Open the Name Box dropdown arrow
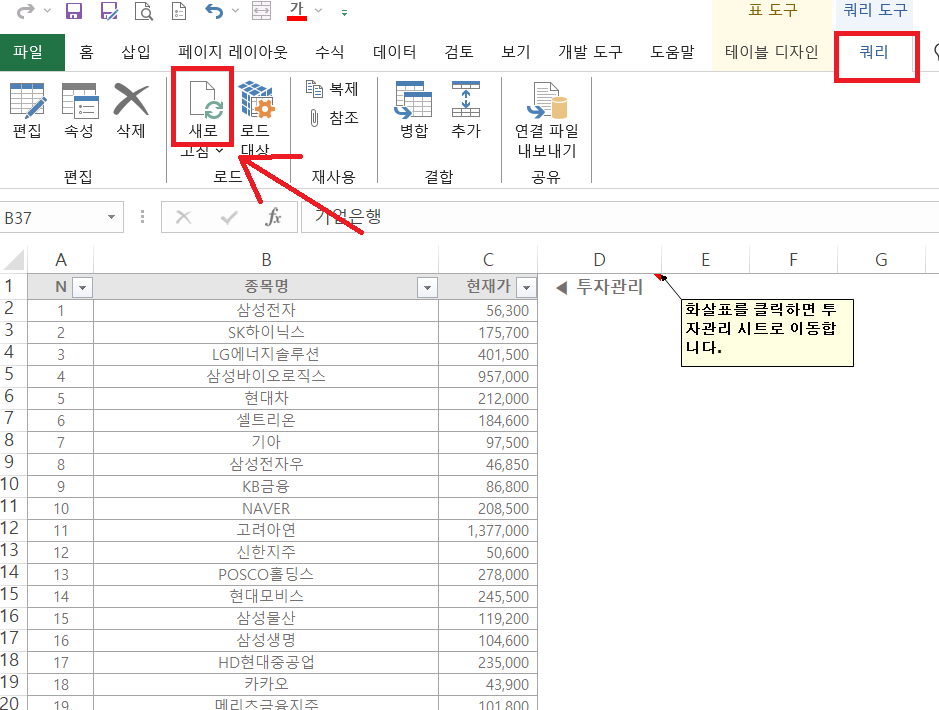Viewport: 939px width, 710px height. pyautogui.click(x=111, y=217)
